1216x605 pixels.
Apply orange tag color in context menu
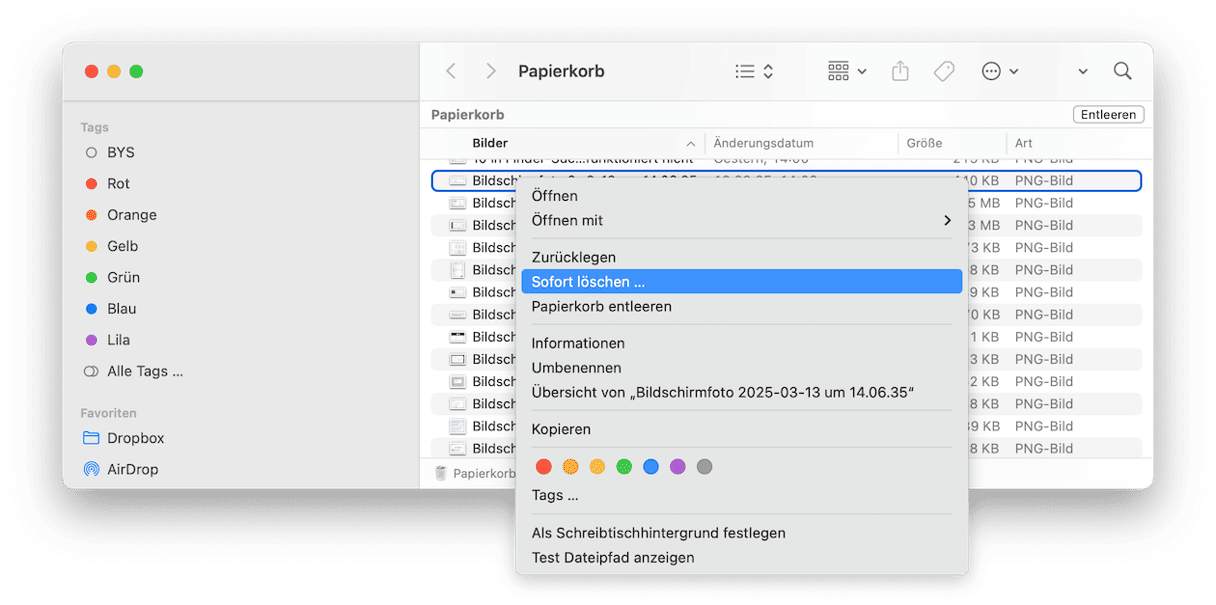tap(571, 466)
